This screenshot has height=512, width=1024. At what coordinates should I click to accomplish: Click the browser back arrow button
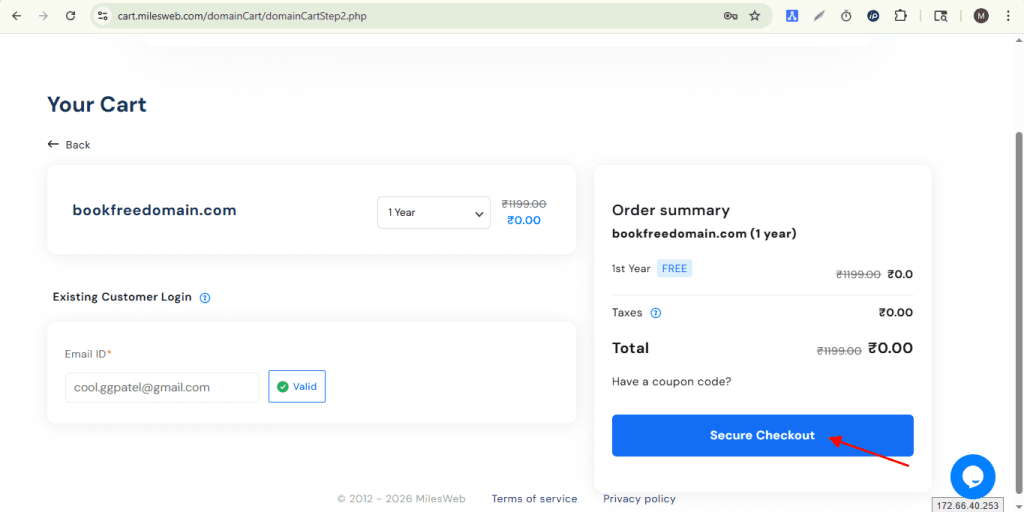point(16,16)
